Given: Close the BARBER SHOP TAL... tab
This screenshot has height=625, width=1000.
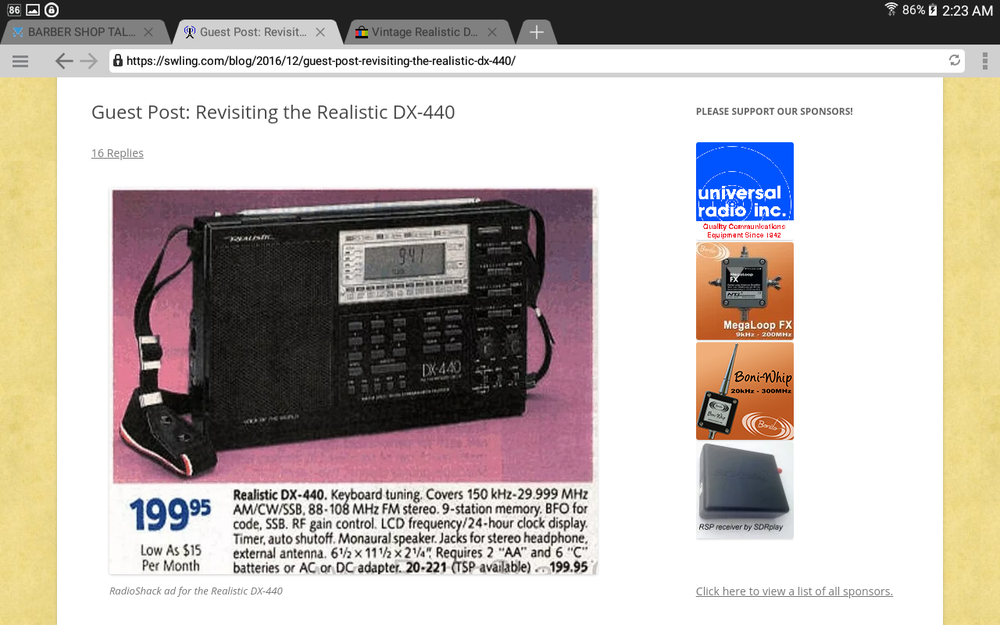Looking at the screenshot, I should 148,32.
